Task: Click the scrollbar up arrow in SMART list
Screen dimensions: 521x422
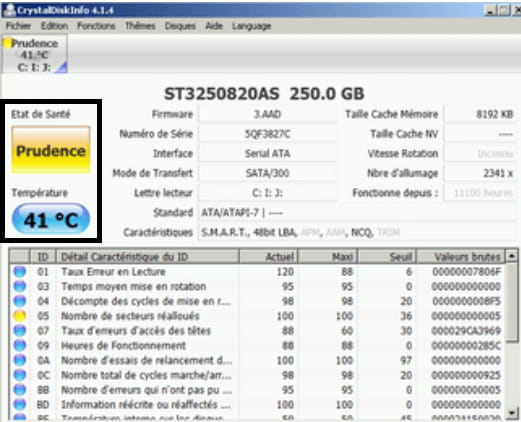Action: [512, 256]
